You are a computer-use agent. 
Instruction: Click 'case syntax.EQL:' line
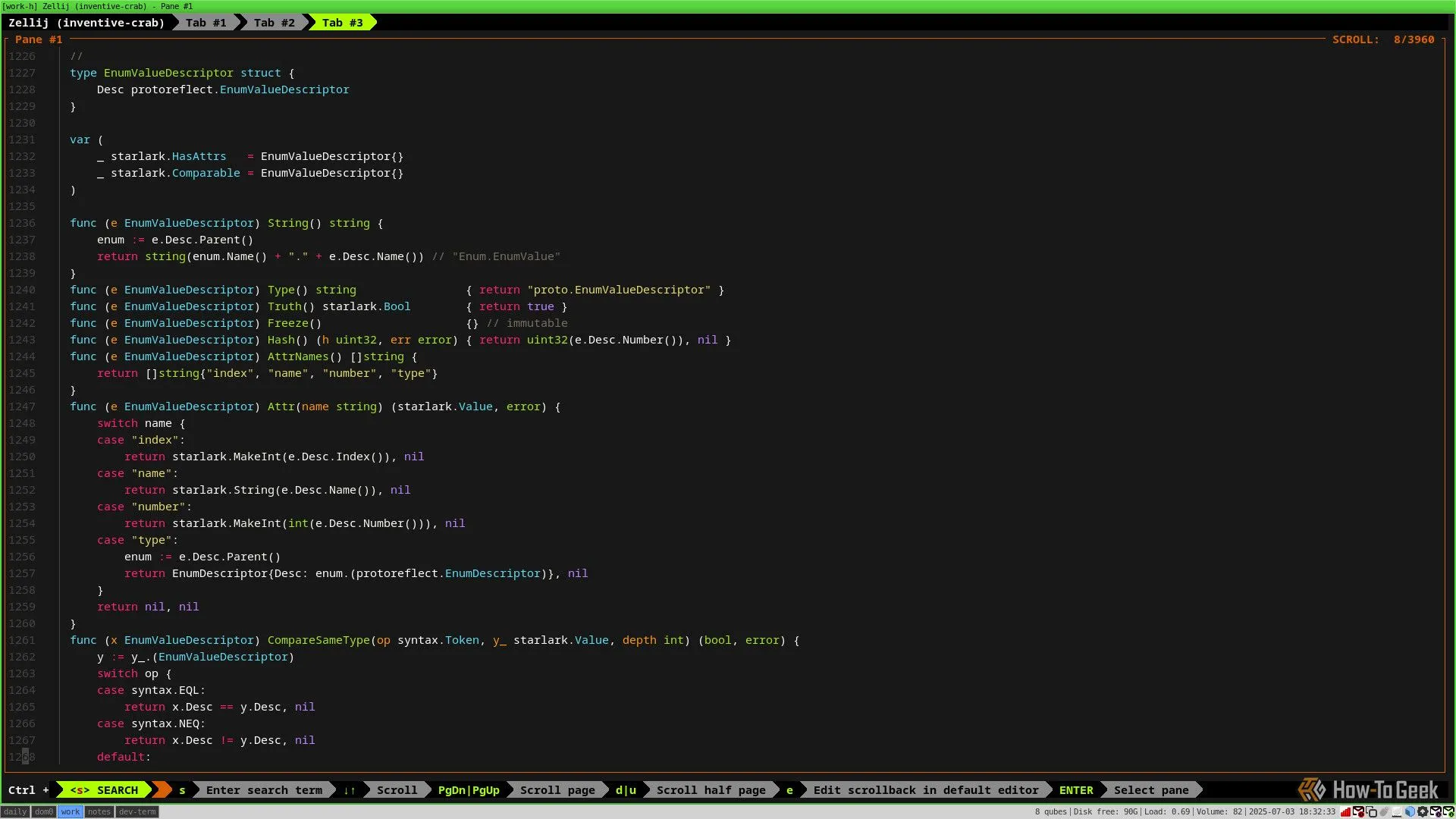pos(152,690)
